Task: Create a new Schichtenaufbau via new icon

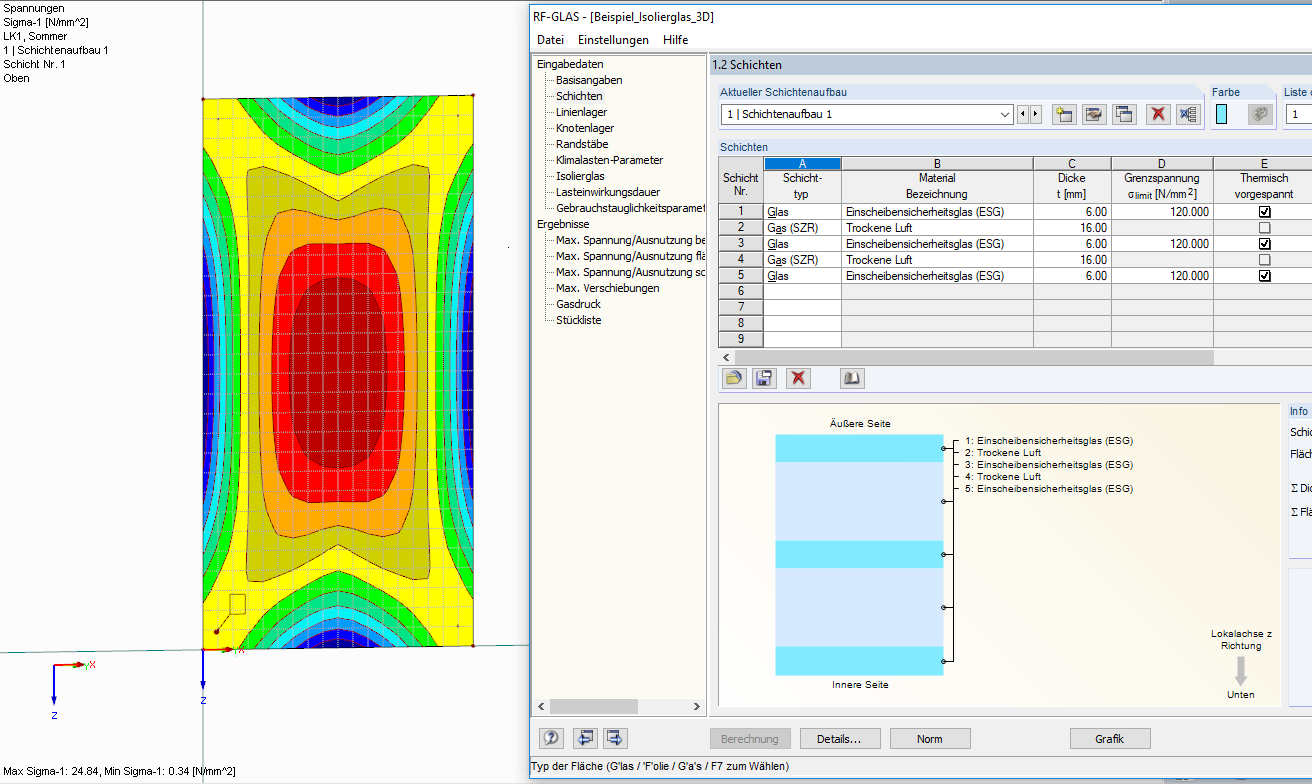Action: (1064, 114)
